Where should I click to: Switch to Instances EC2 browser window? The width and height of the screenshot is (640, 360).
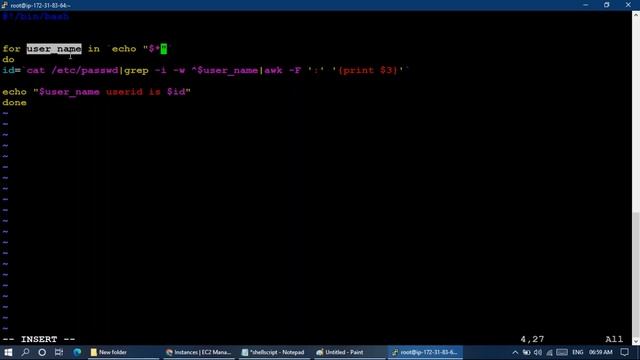click(199, 352)
